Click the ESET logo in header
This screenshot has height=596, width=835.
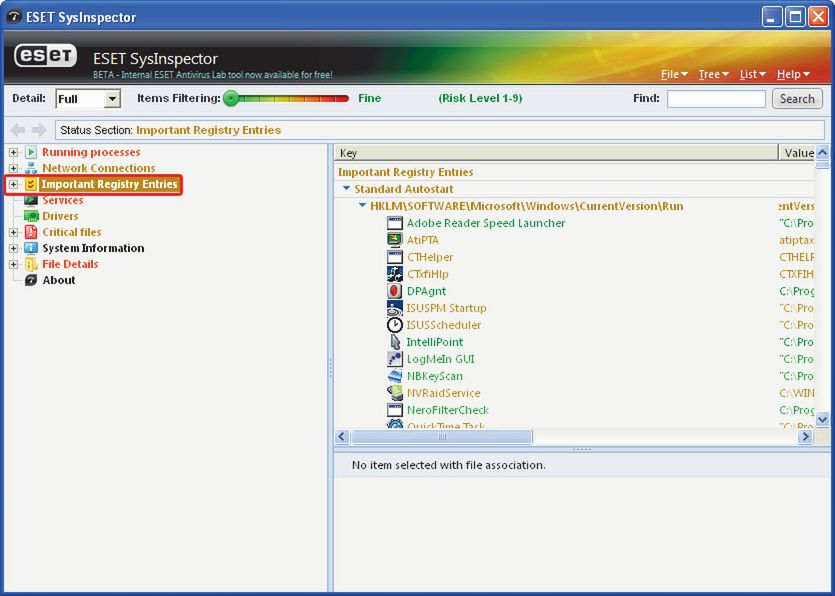point(46,56)
